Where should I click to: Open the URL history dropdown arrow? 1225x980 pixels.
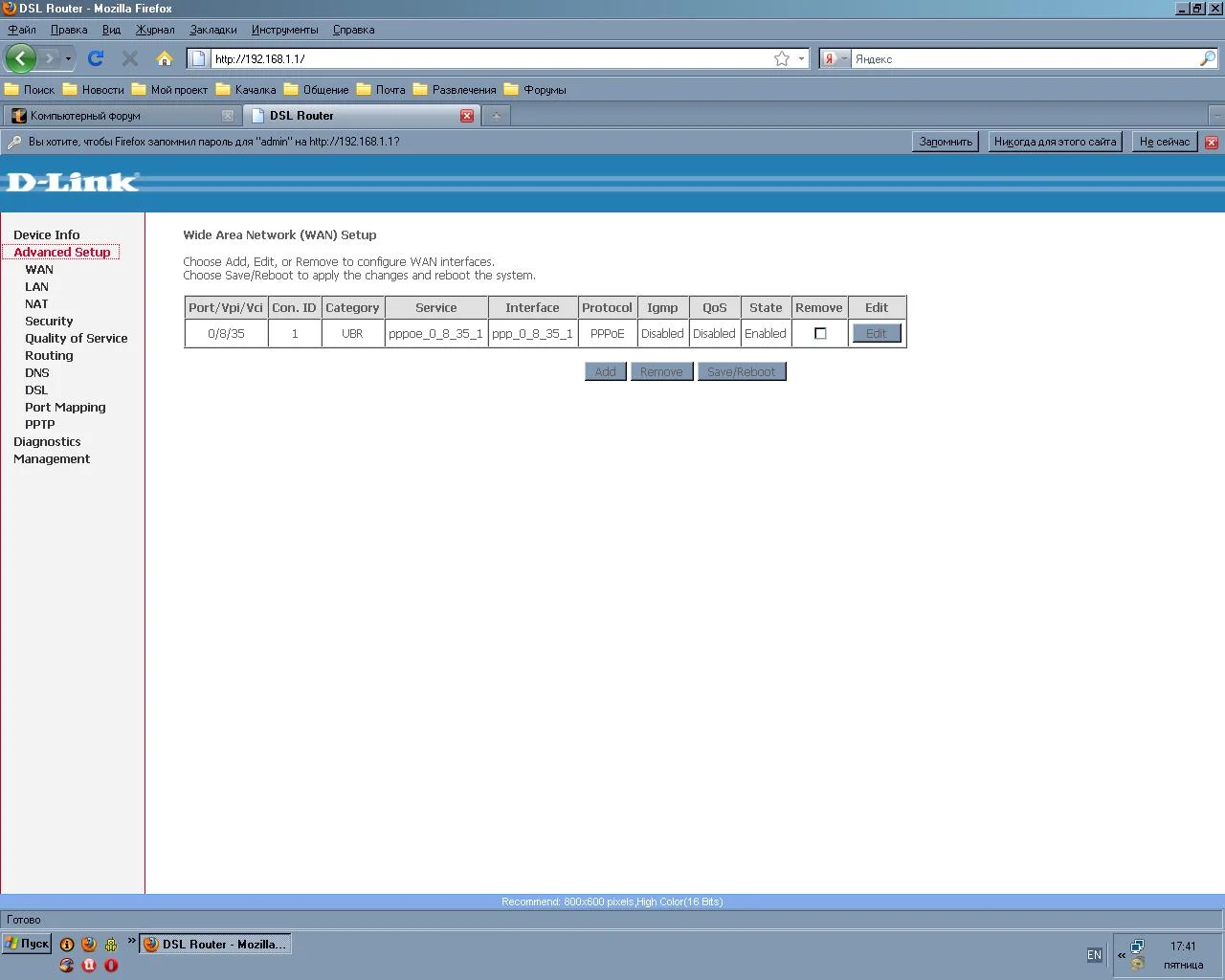tap(802, 58)
